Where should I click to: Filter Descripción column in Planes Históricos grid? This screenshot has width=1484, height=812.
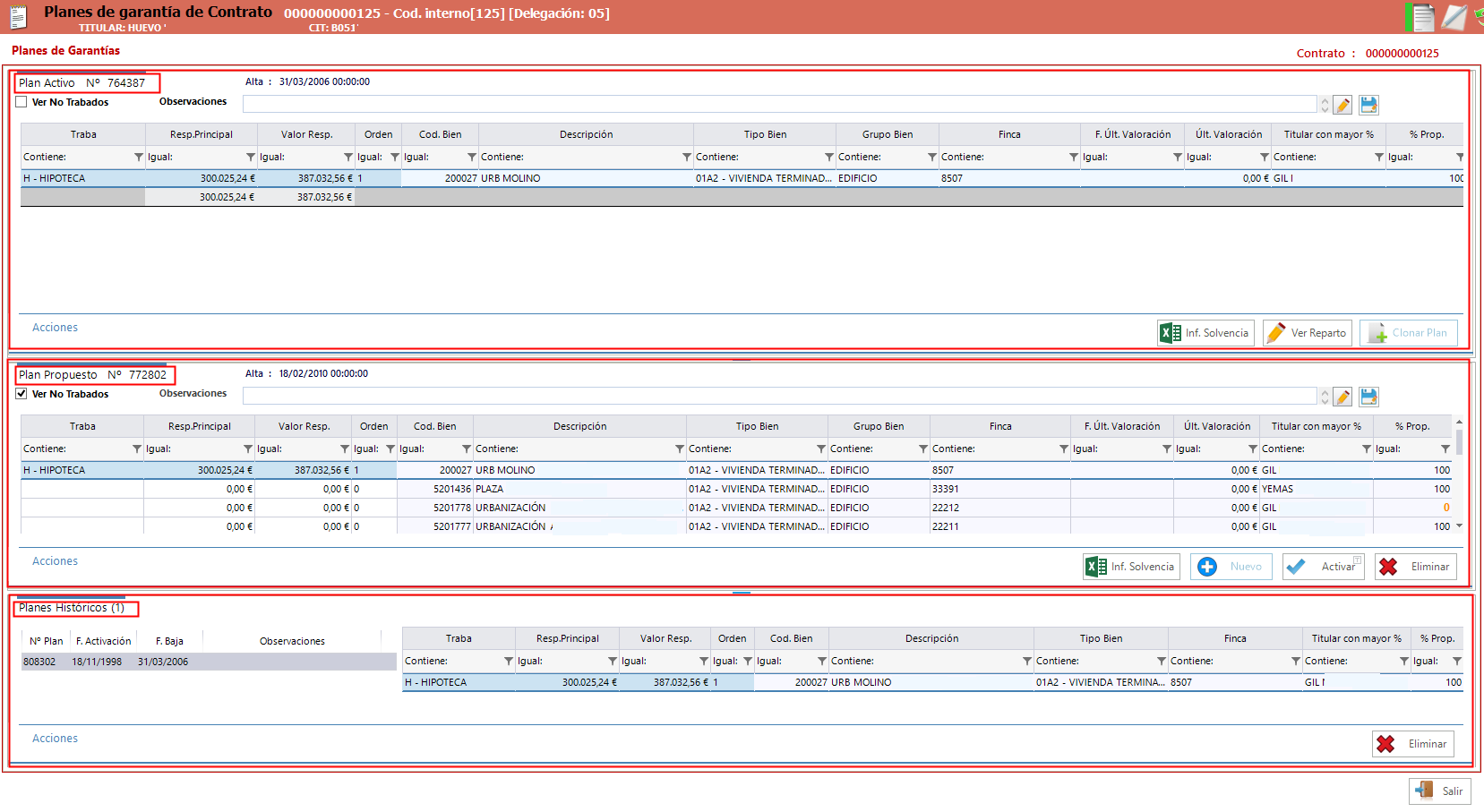click(x=1027, y=661)
